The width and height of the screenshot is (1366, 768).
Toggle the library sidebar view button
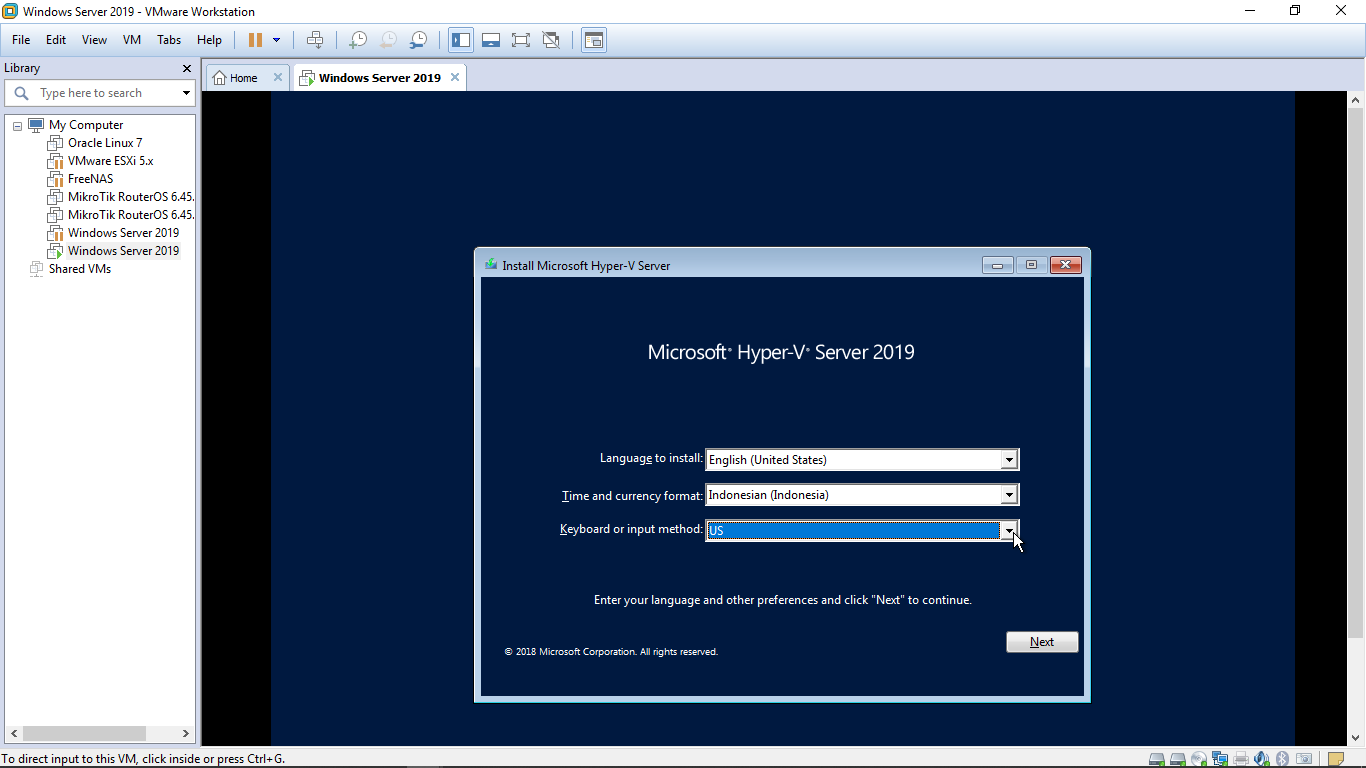[461, 40]
